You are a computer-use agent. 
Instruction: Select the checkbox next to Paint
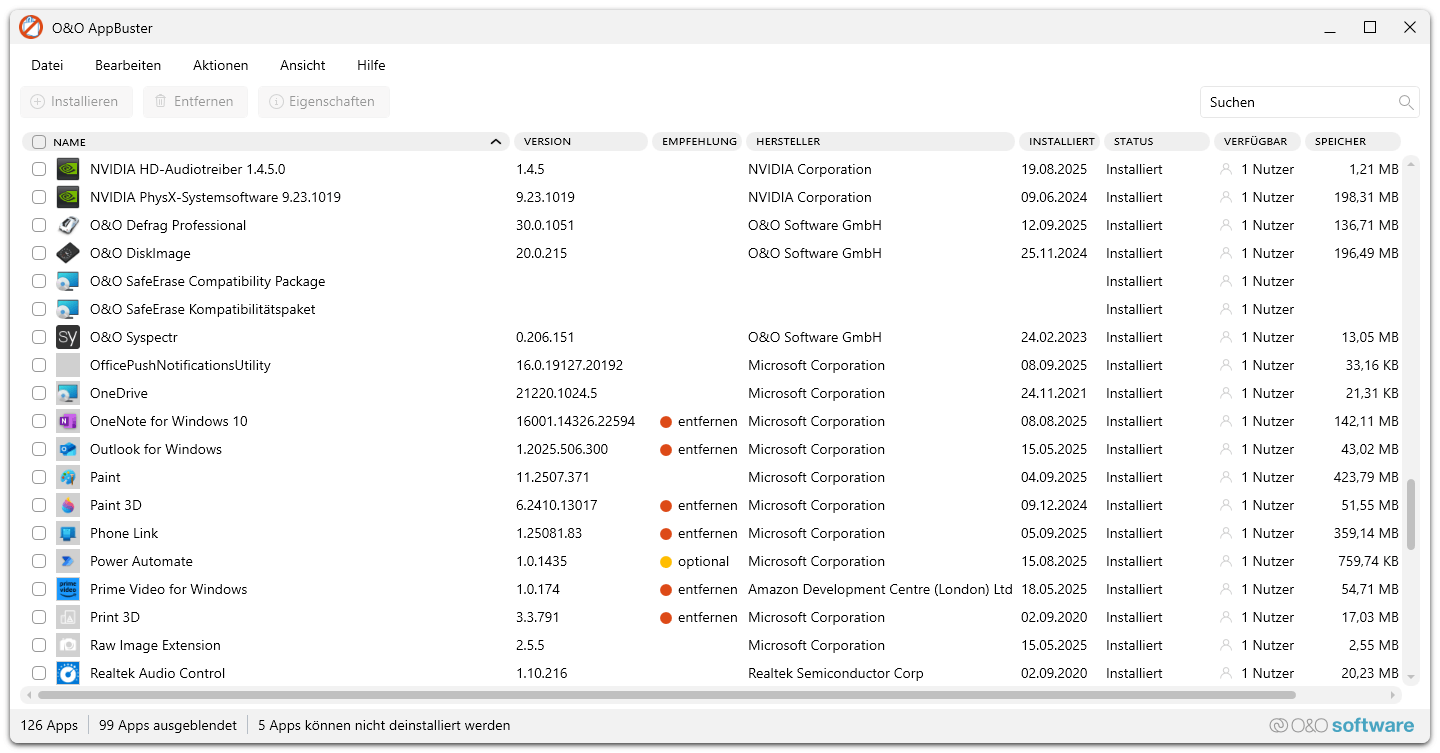click(x=39, y=477)
